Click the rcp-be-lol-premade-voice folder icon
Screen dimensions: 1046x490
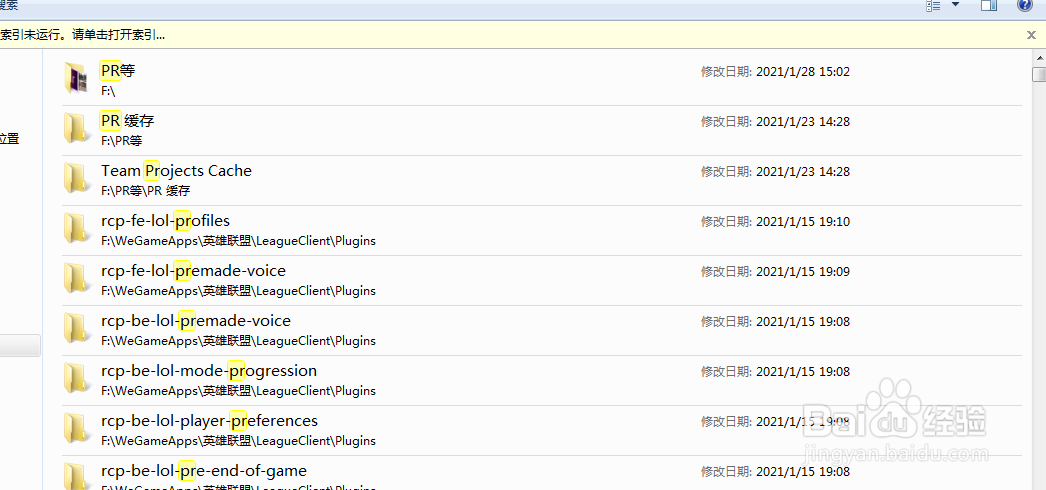tap(75, 328)
